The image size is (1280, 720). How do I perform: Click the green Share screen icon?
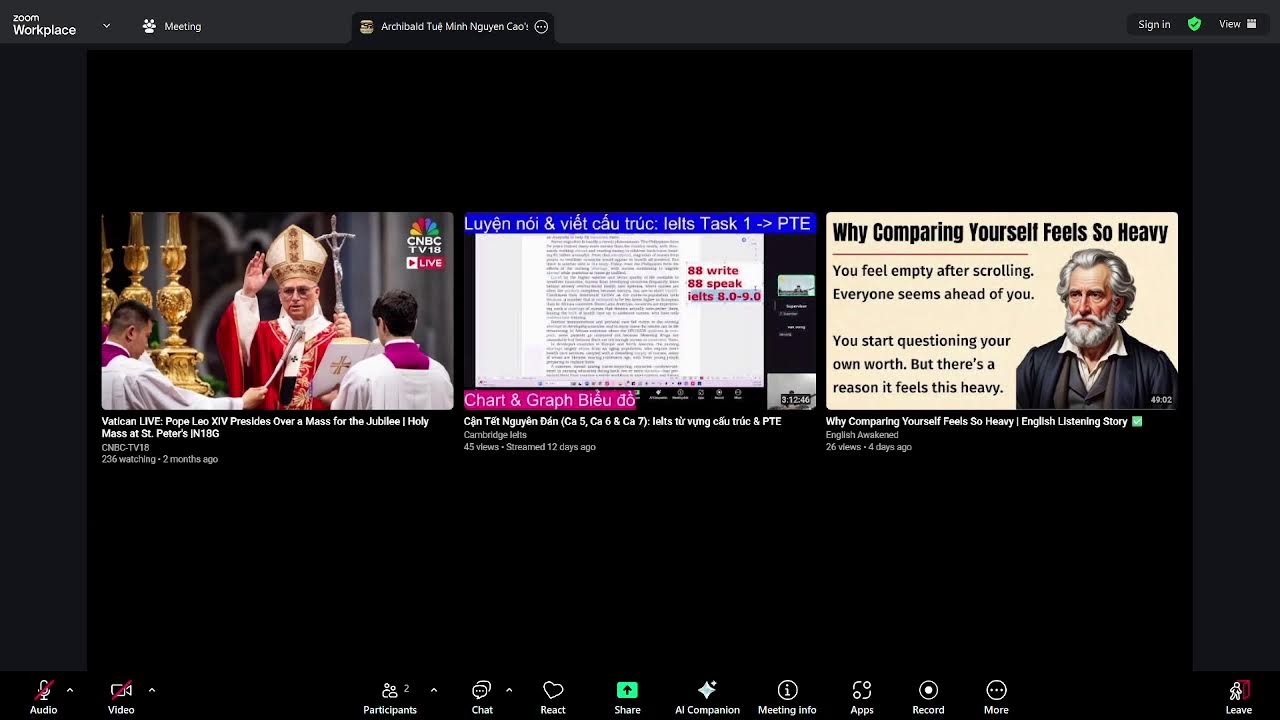(x=627, y=690)
